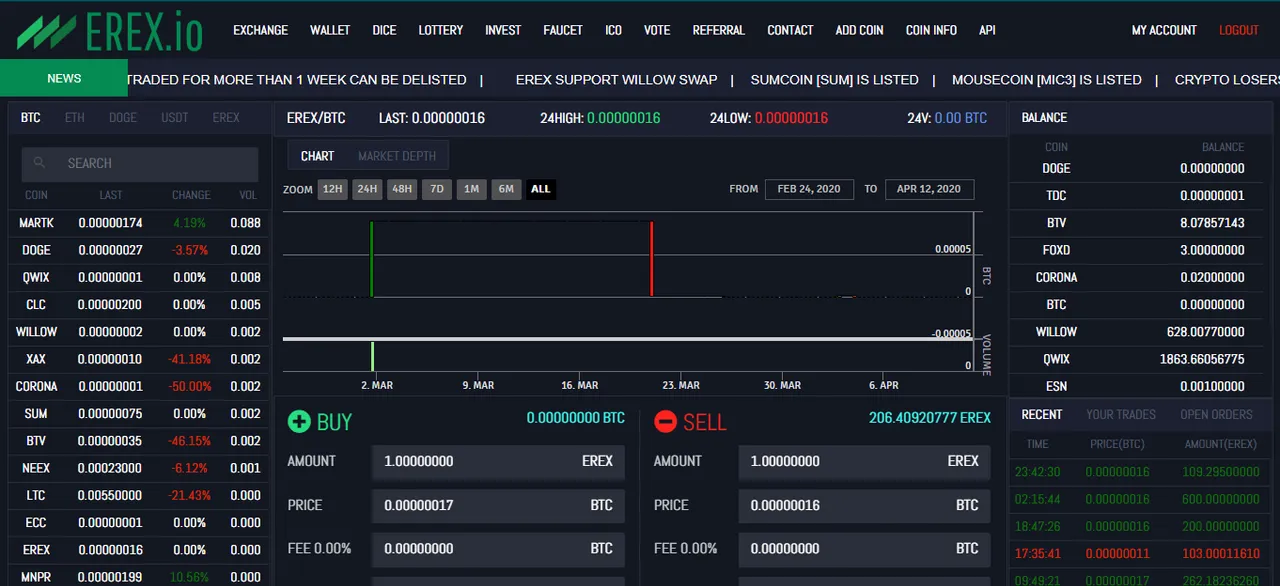Image resolution: width=1280 pixels, height=586 pixels.
Task: Click the green plus BUY icon
Action: [x=299, y=421]
